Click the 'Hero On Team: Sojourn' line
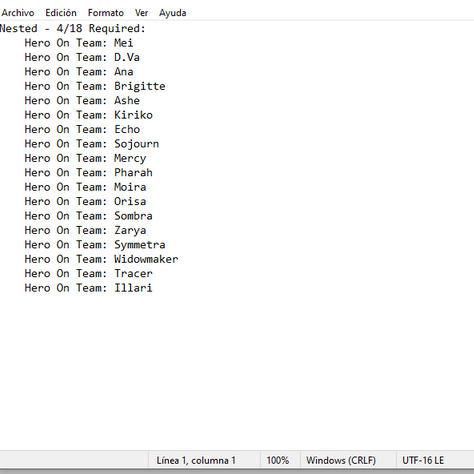Viewport: 474px width, 474px height. point(92,144)
